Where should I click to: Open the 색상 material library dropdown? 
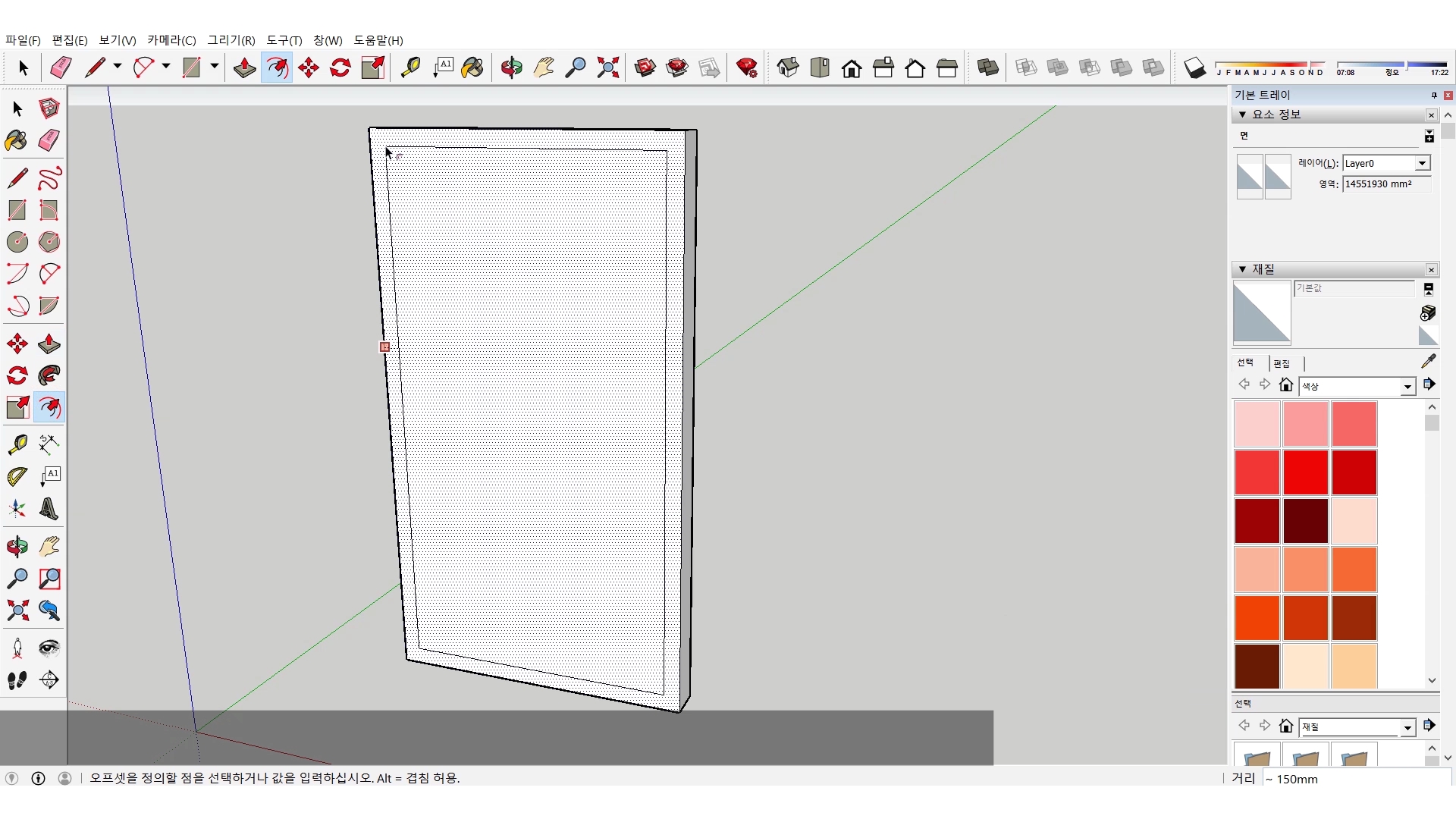1407,387
